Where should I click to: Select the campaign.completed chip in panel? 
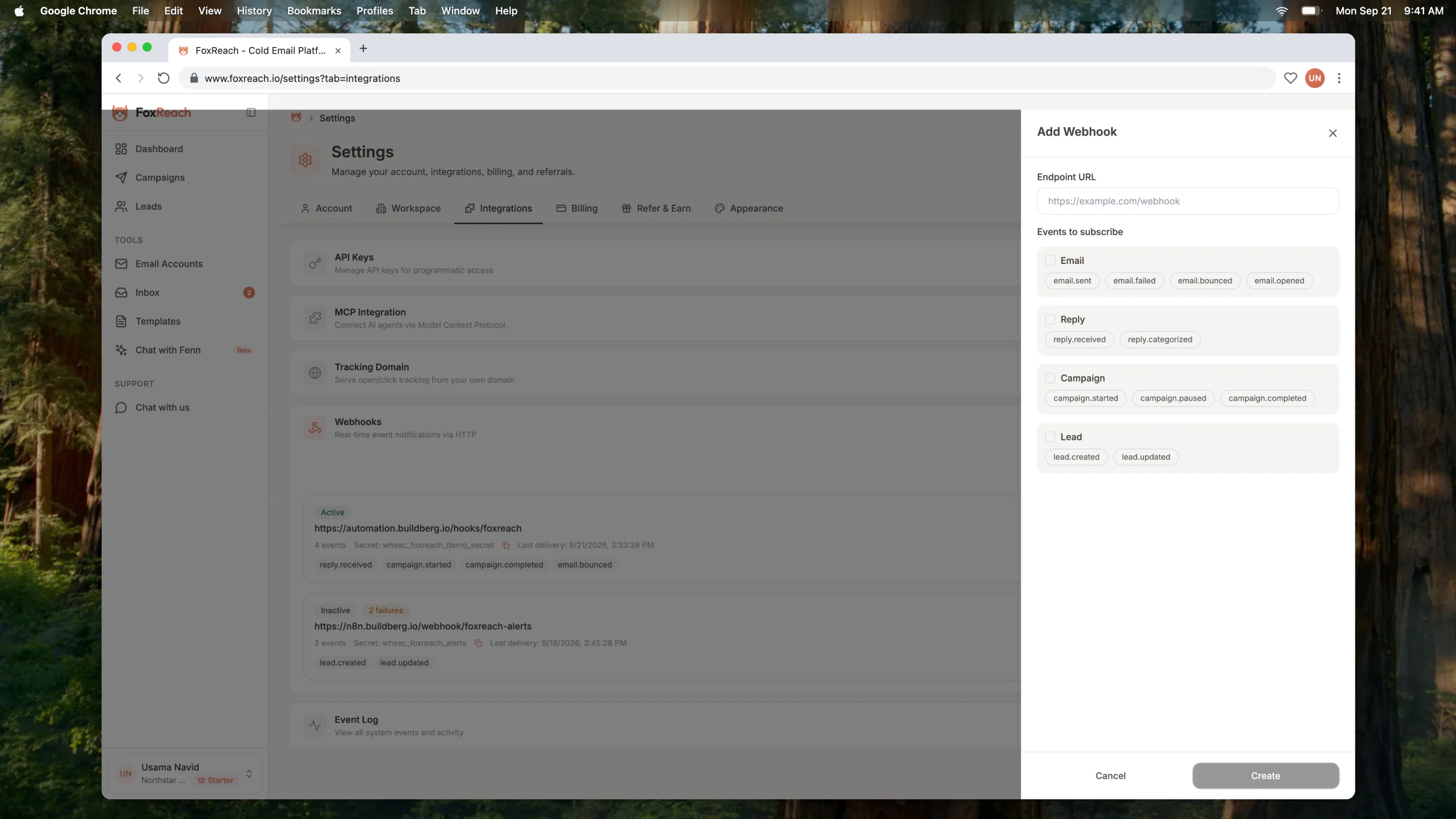[x=1266, y=398]
